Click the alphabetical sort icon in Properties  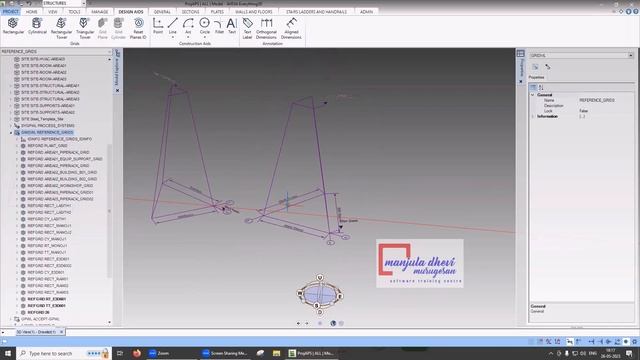click(x=541, y=87)
